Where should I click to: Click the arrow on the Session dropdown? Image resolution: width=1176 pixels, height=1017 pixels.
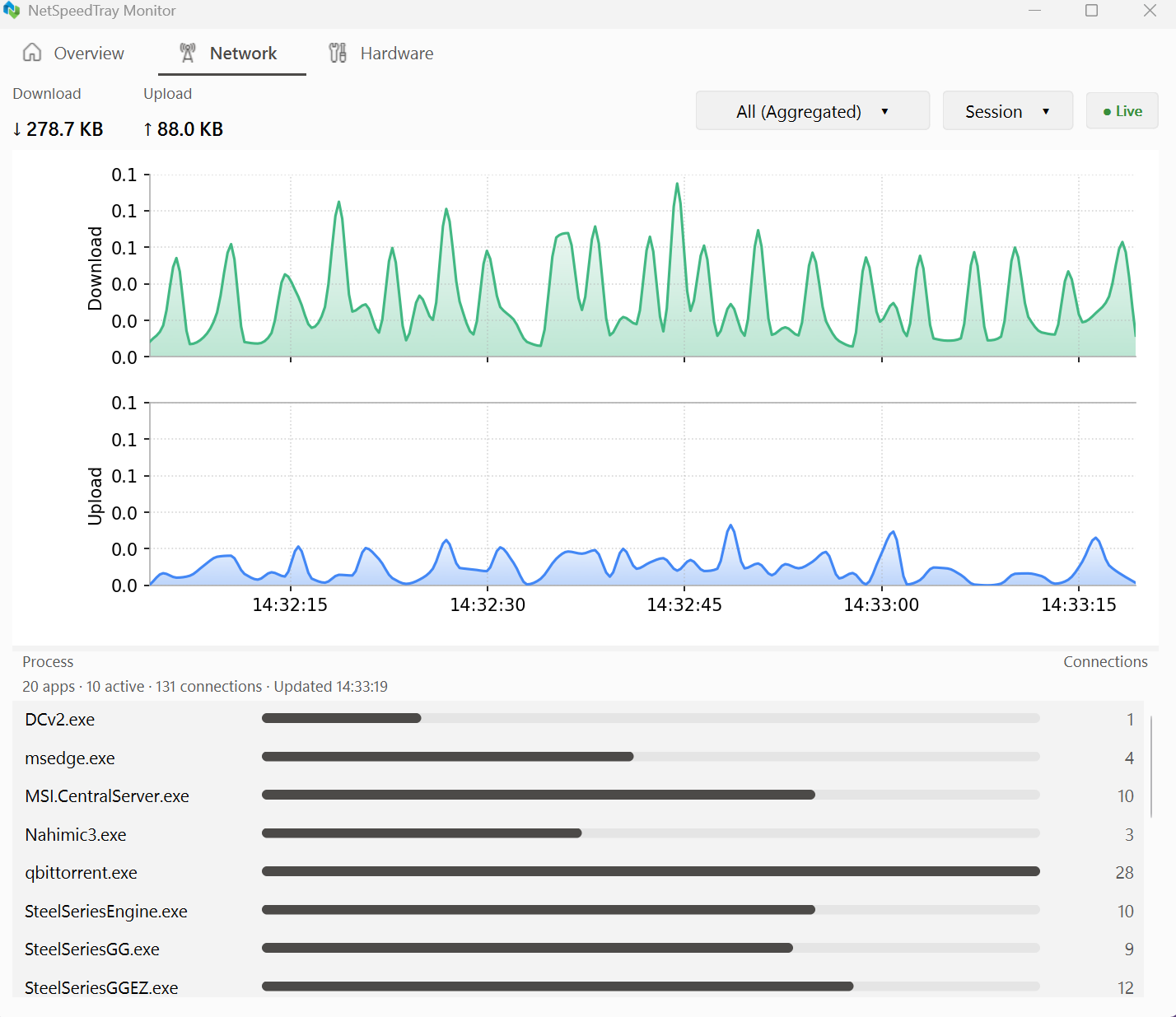(x=1046, y=112)
